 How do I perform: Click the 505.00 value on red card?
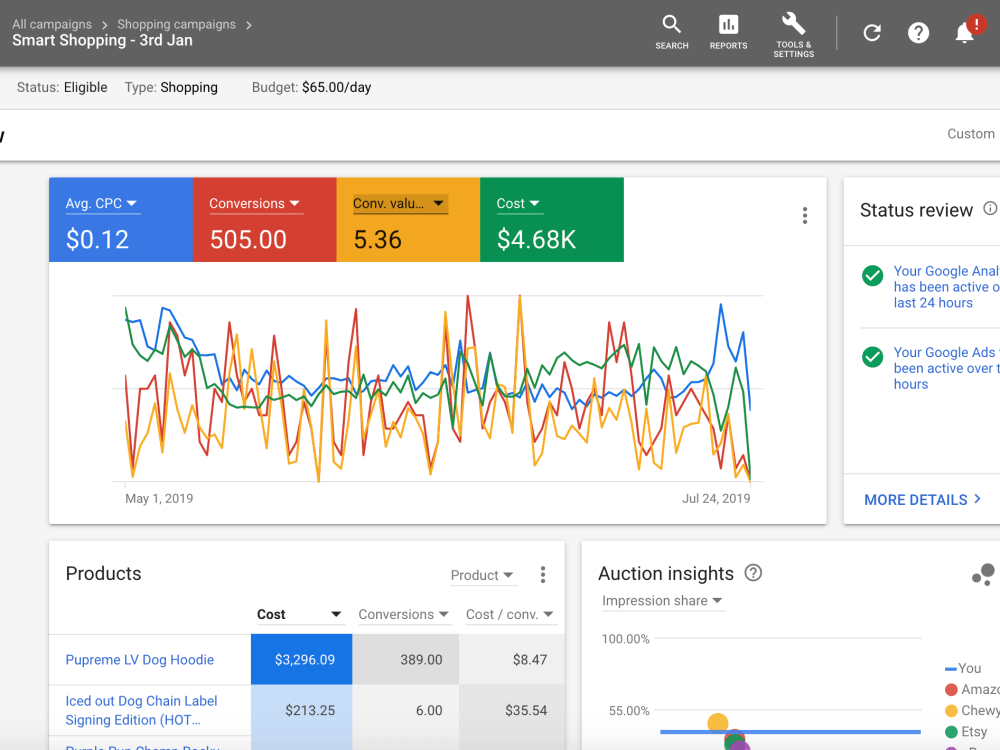[x=248, y=240]
